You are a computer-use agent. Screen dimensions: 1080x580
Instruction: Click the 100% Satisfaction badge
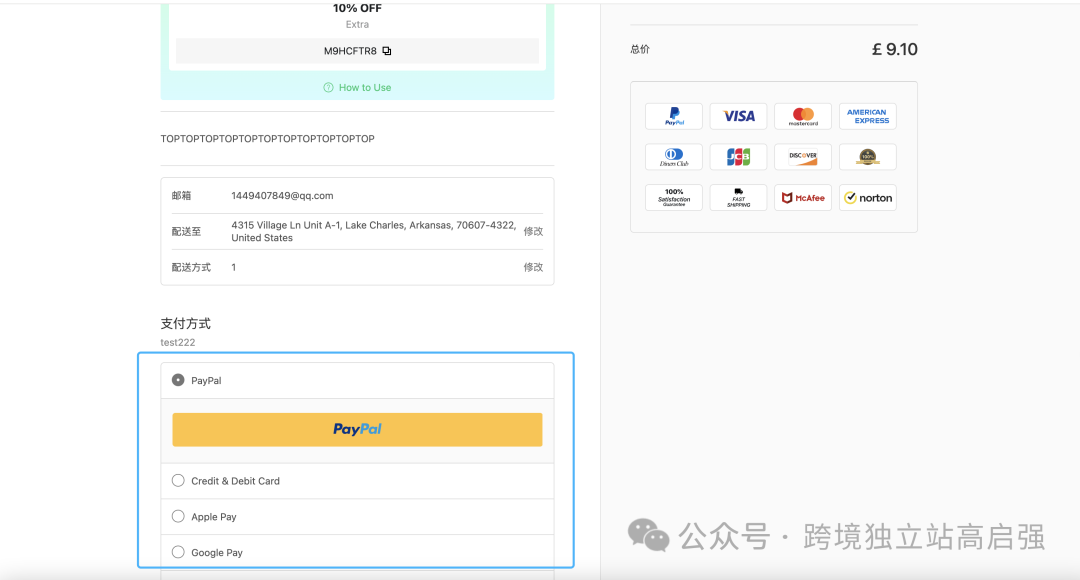[x=674, y=198]
